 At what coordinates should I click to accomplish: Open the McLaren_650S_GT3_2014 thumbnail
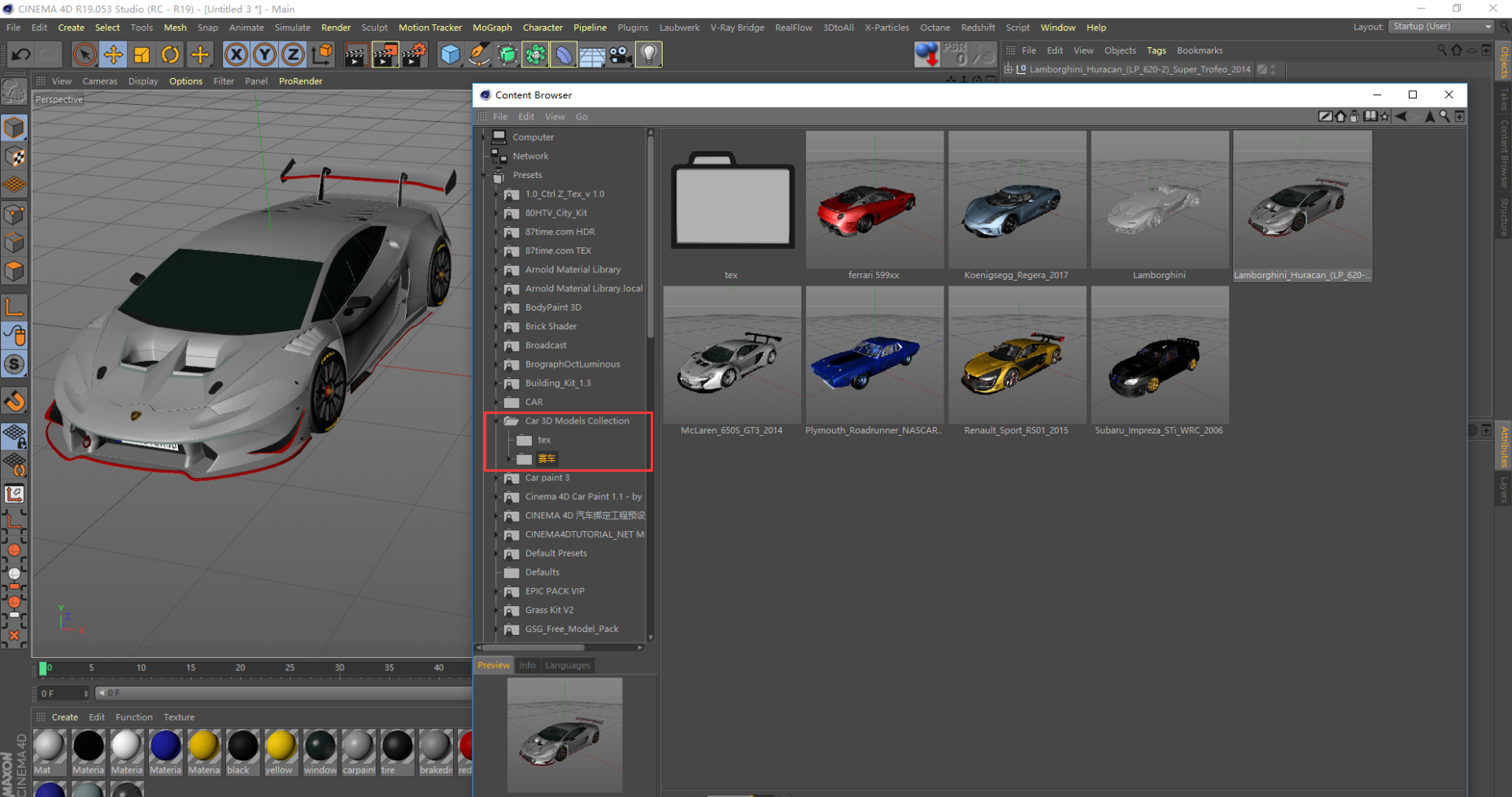coord(731,355)
